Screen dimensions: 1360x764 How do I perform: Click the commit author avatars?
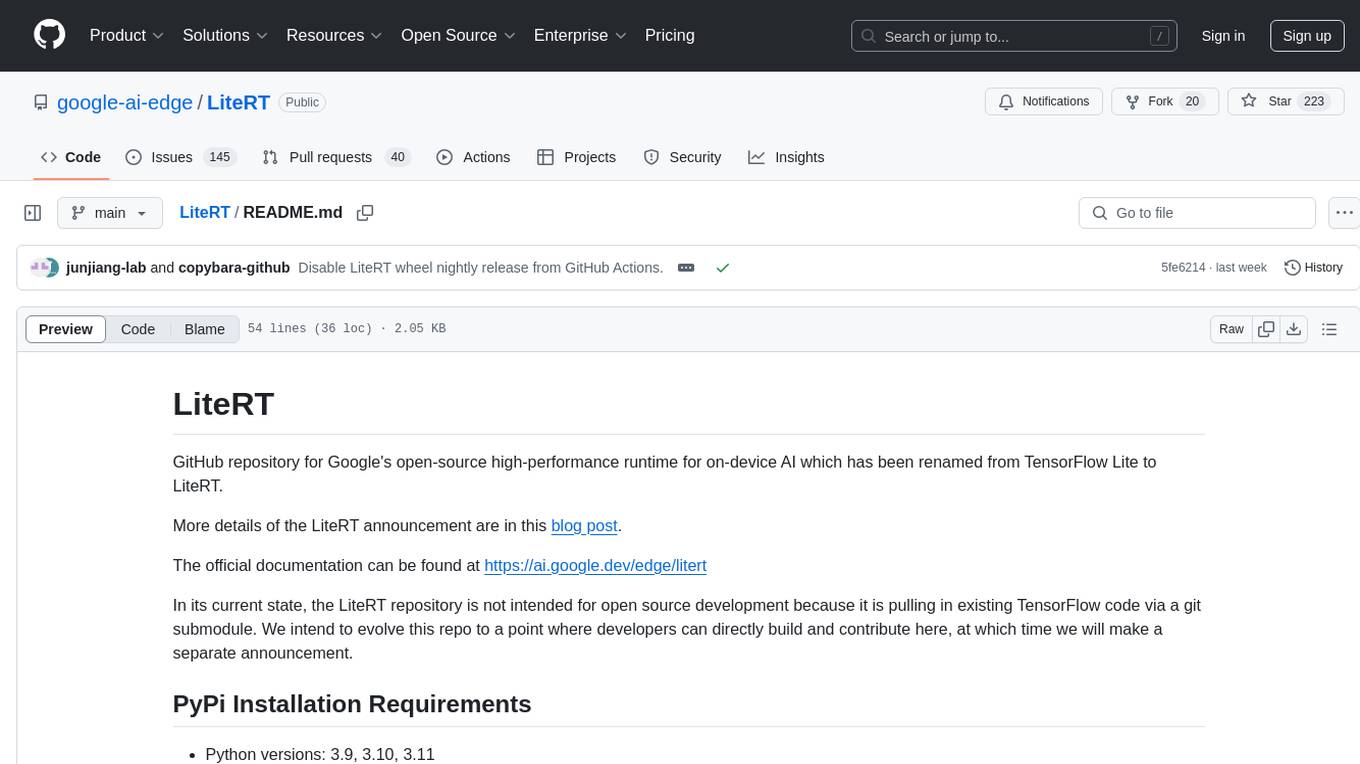(x=44, y=268)
